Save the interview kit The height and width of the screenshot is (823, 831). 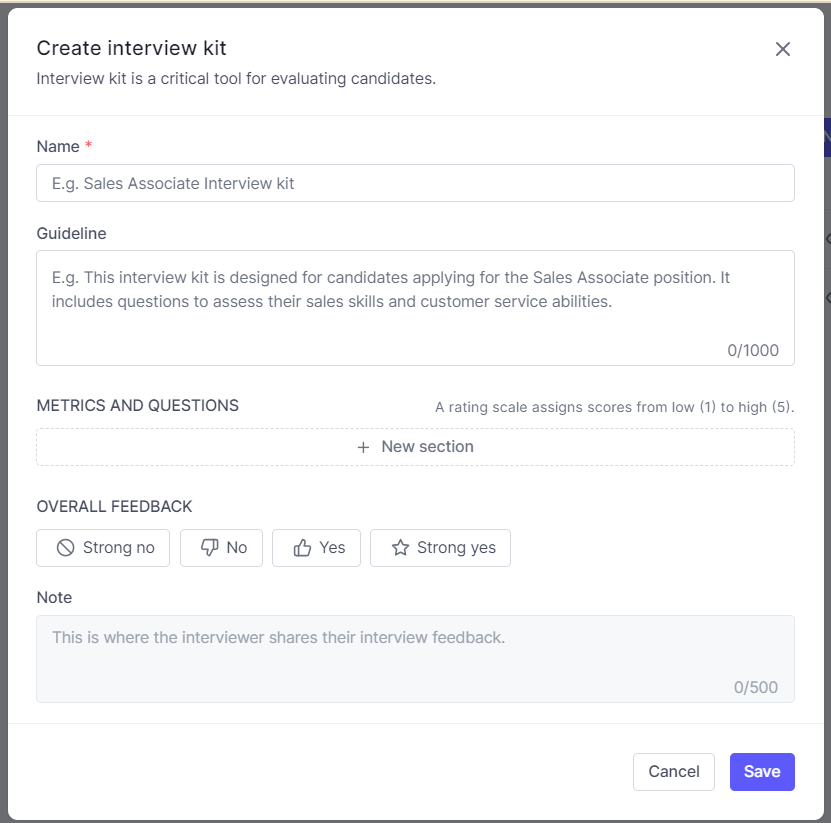pyautogui.click(x=762, y=771)
